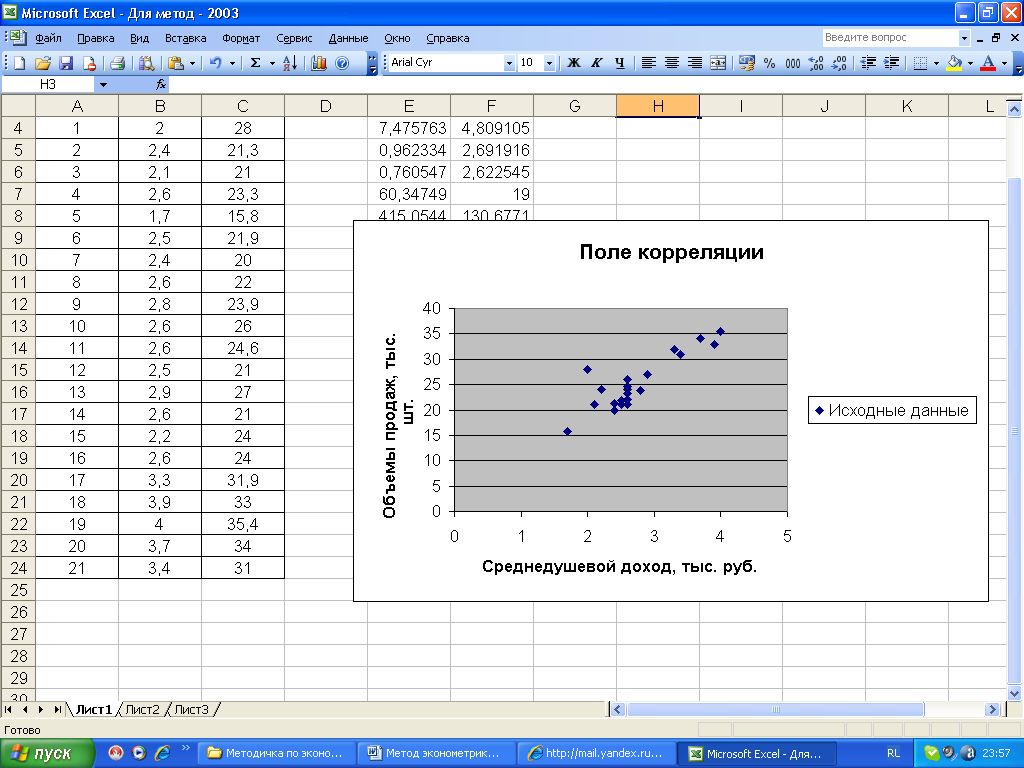This screenshot has width=1024, height=768.
Task: Decrease cell indent
Action: (868, 63)
